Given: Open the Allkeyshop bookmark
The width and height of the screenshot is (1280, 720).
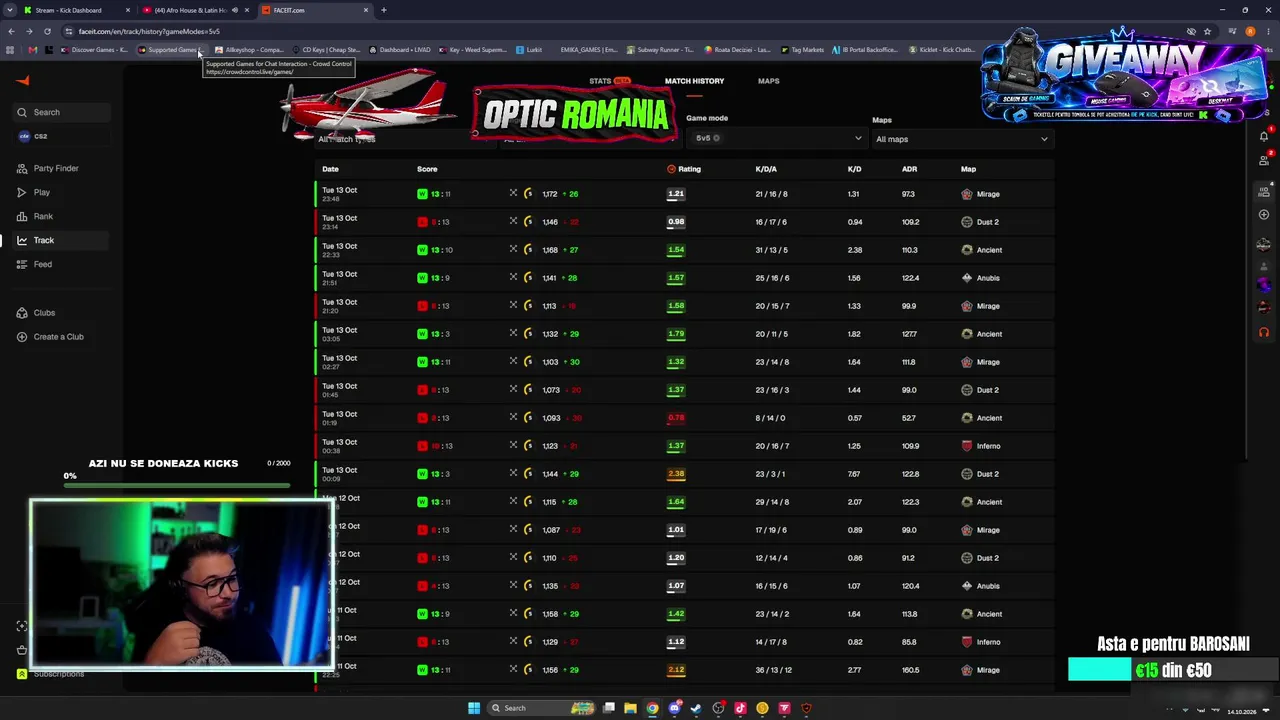Looking at the screenshot, I should point(250,50).
